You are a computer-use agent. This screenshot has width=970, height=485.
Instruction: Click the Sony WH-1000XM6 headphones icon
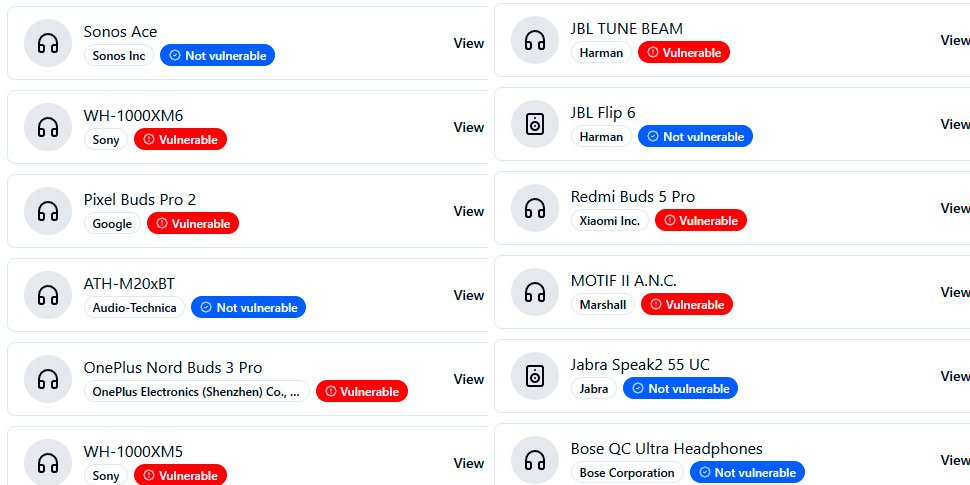click(47, 128)
